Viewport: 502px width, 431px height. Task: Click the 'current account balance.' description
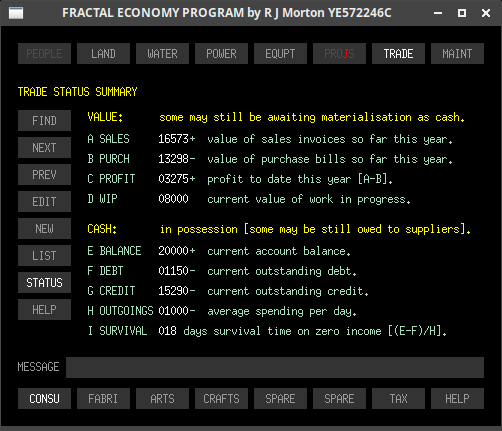click(x=279, y=251)
